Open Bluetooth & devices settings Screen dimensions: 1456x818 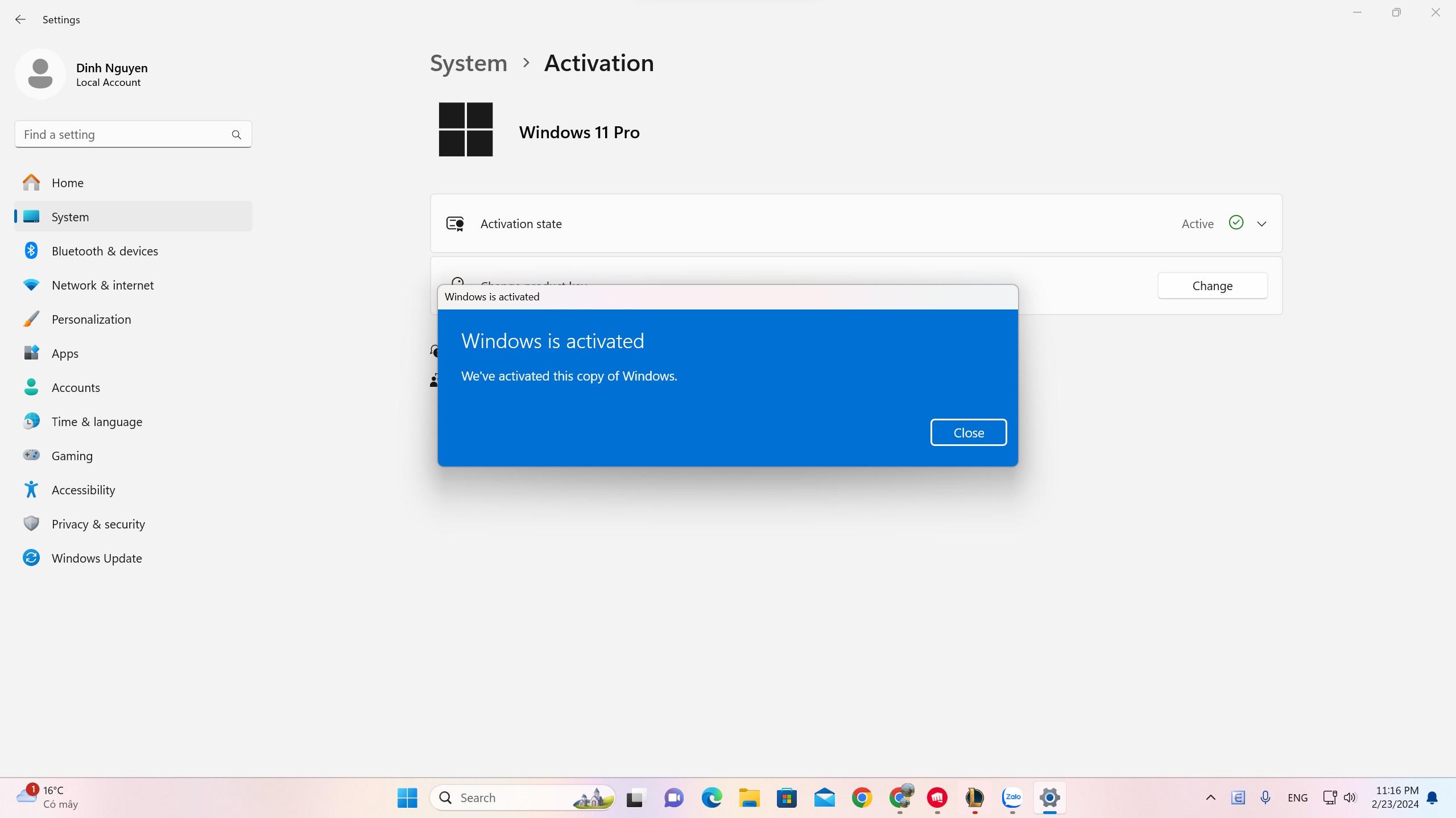click(133, 251)
